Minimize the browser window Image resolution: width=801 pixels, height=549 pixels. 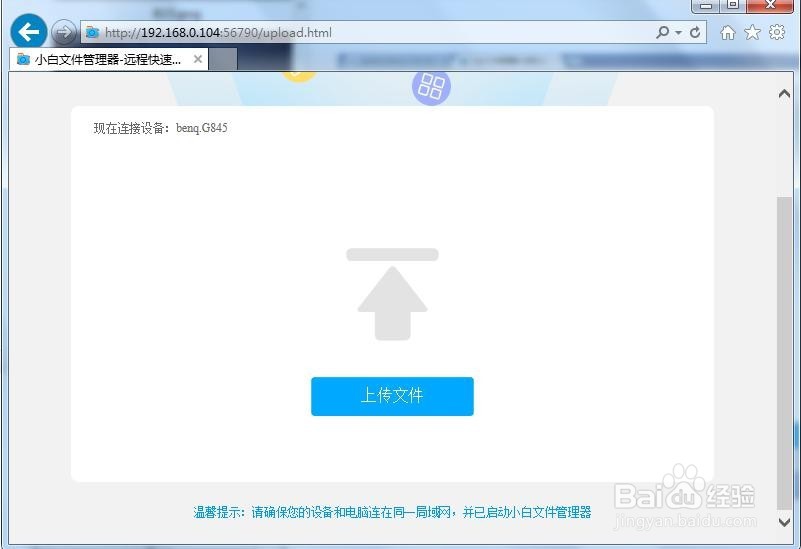click(706, 6)
